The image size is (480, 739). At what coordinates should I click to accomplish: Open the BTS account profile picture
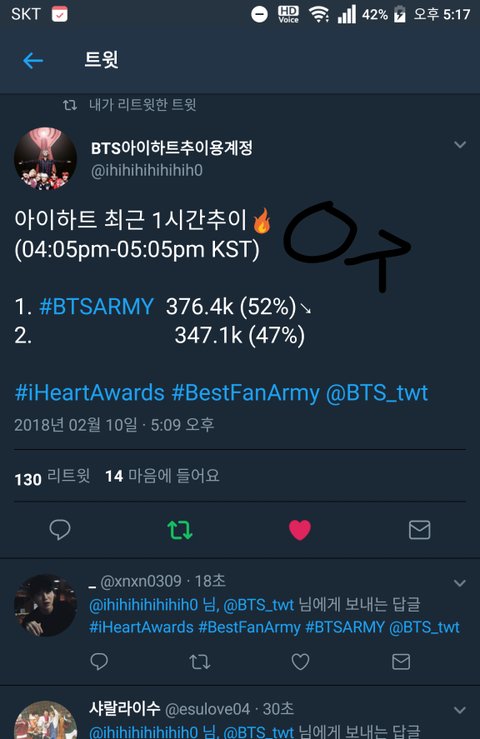(45, 158)
